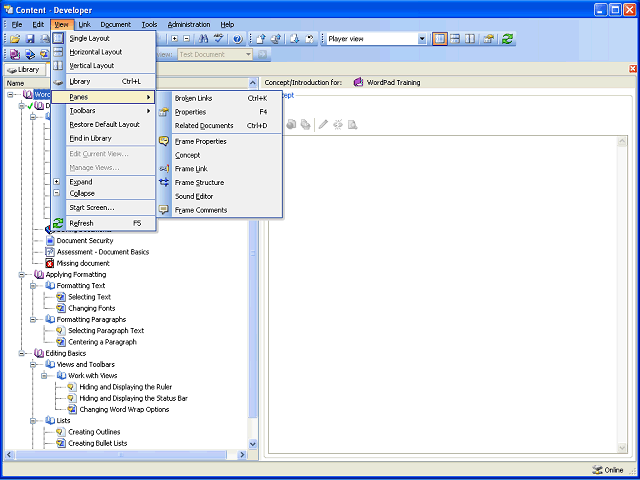The height and width of the screenshot is (480, 640).
Task: Click the Check In All toolbar icon
Action: click(x=276, y=39)
